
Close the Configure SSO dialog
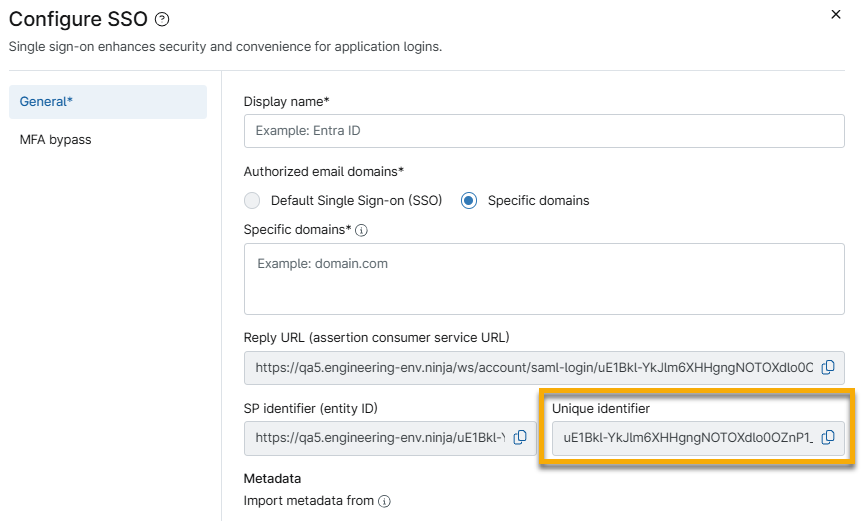pyautogui.click(x=836, y=14)
